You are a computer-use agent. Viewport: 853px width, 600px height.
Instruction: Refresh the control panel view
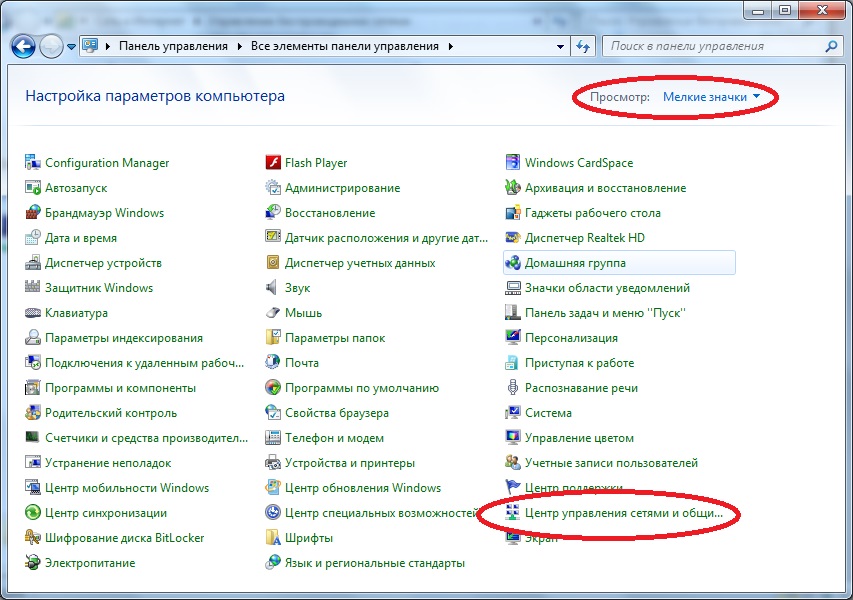point(583,46)
